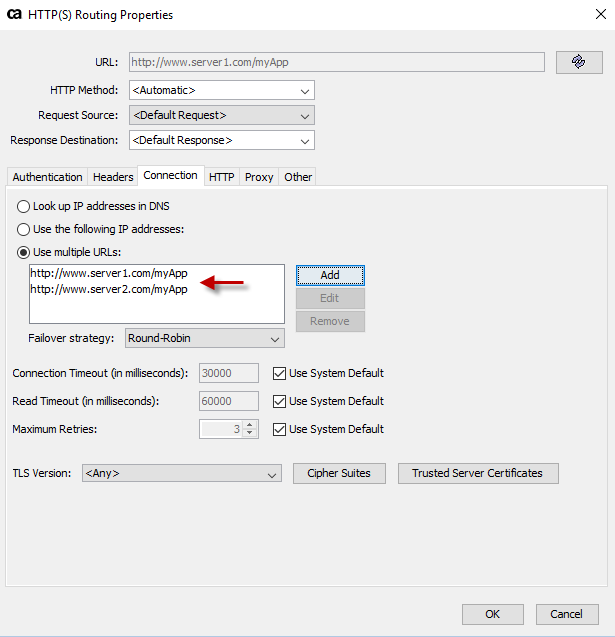Close the HTTP(S) Routing Properties dialog

600,14
